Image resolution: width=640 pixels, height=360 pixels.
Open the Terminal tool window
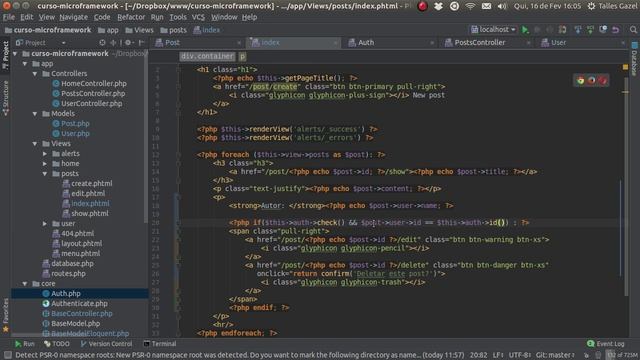tap(160, 344)
